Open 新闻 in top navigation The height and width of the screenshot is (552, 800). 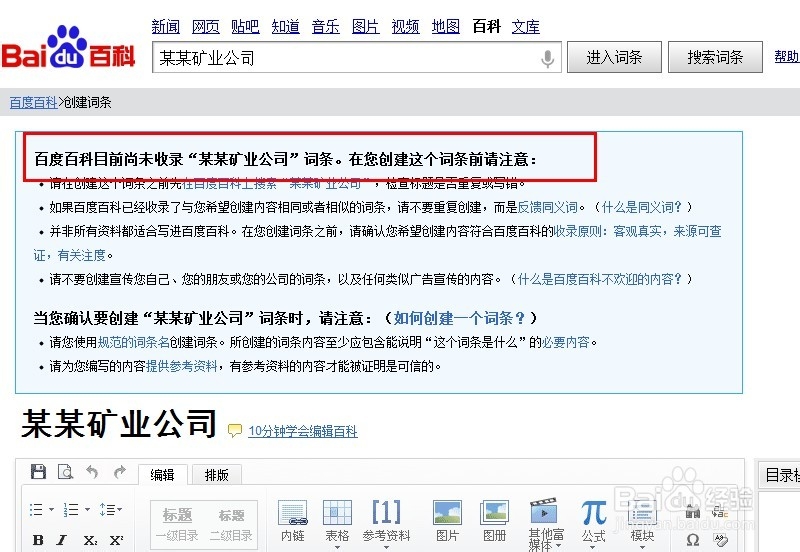click(x=165, y=26)
